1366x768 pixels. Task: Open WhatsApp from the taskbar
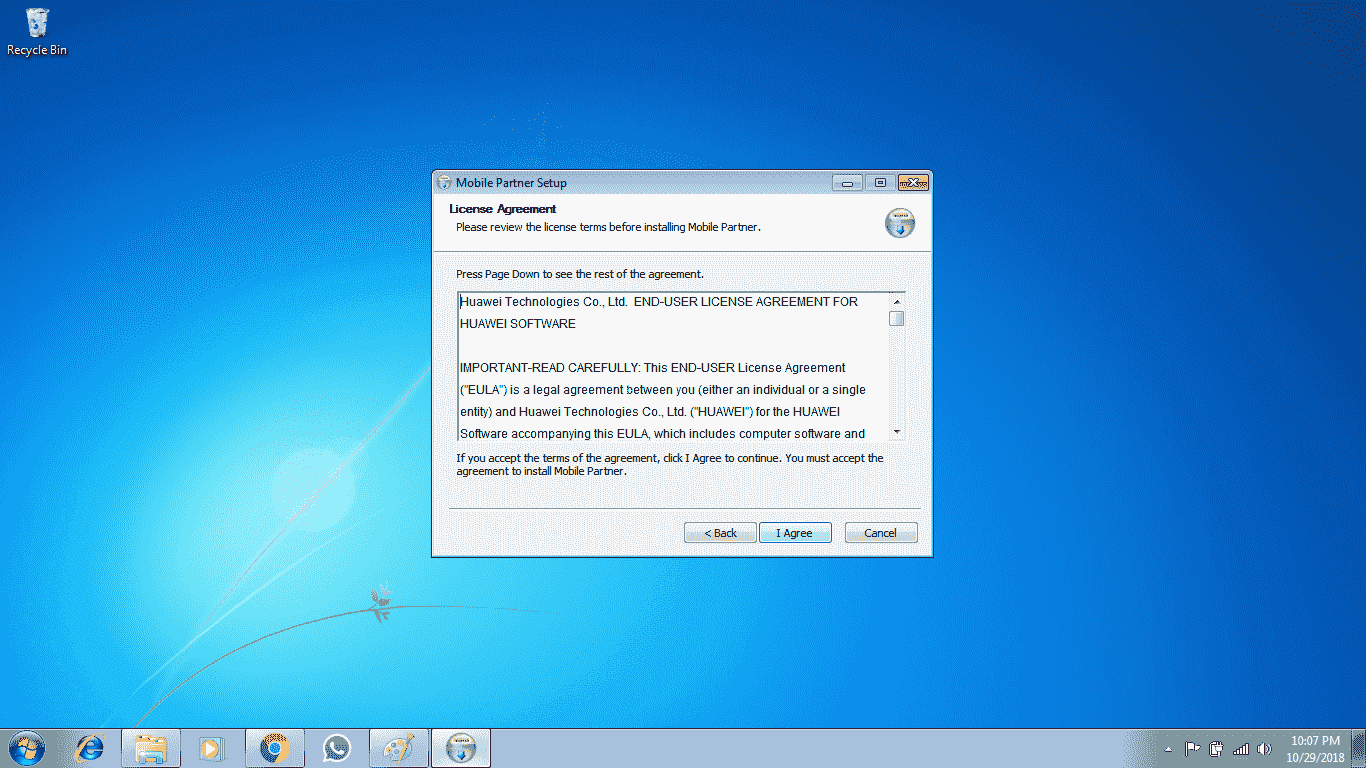337,748
